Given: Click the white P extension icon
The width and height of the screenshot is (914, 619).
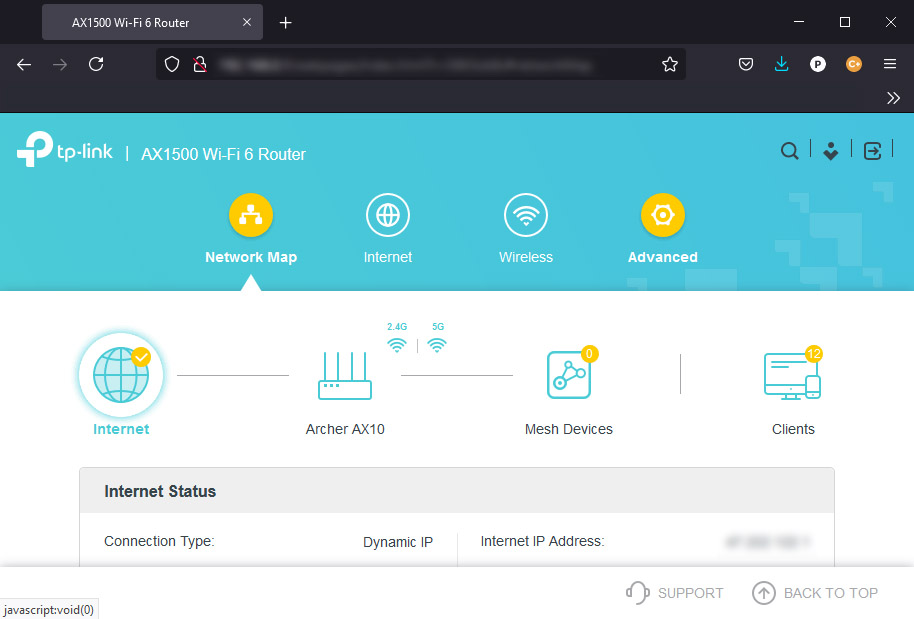Looking at the screenshot, I should (x=818, y=64).
